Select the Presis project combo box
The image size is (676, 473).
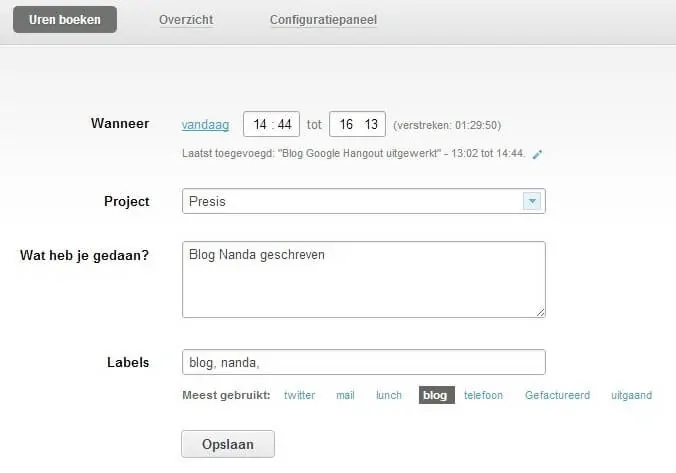363,201
